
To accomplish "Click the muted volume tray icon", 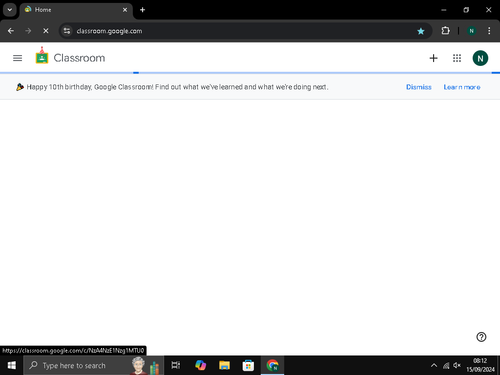I will (457, 365).
